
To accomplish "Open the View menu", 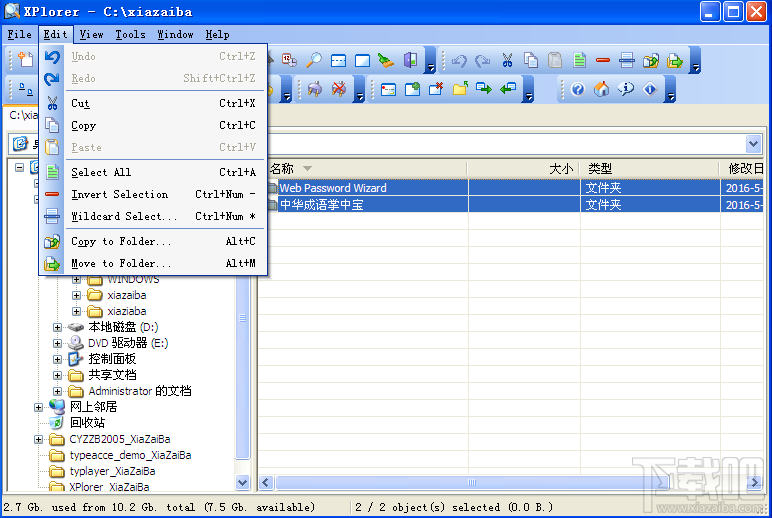I will tap(92, 34).
